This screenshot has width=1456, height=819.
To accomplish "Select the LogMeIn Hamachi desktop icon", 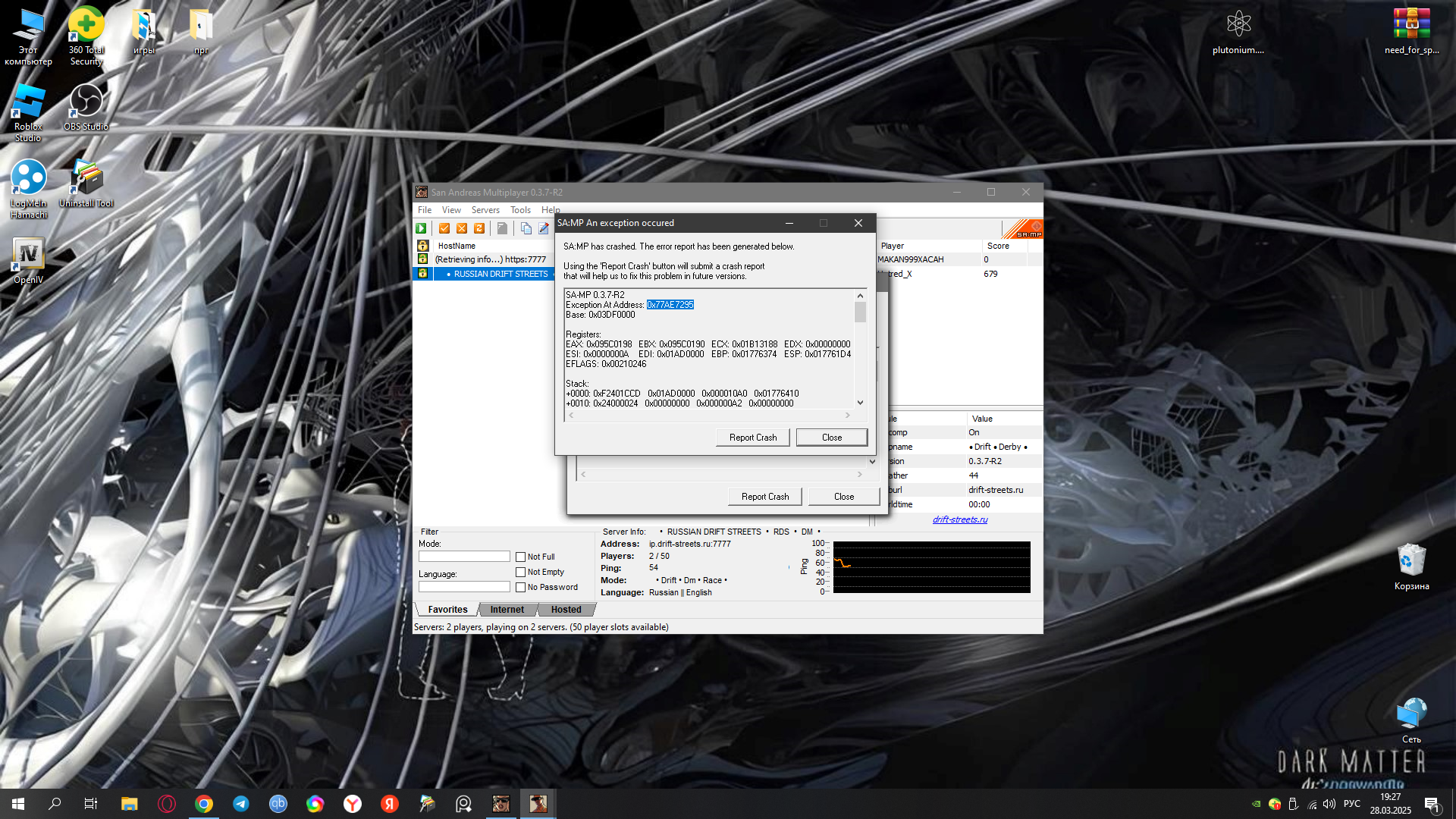I will point(29,189).
